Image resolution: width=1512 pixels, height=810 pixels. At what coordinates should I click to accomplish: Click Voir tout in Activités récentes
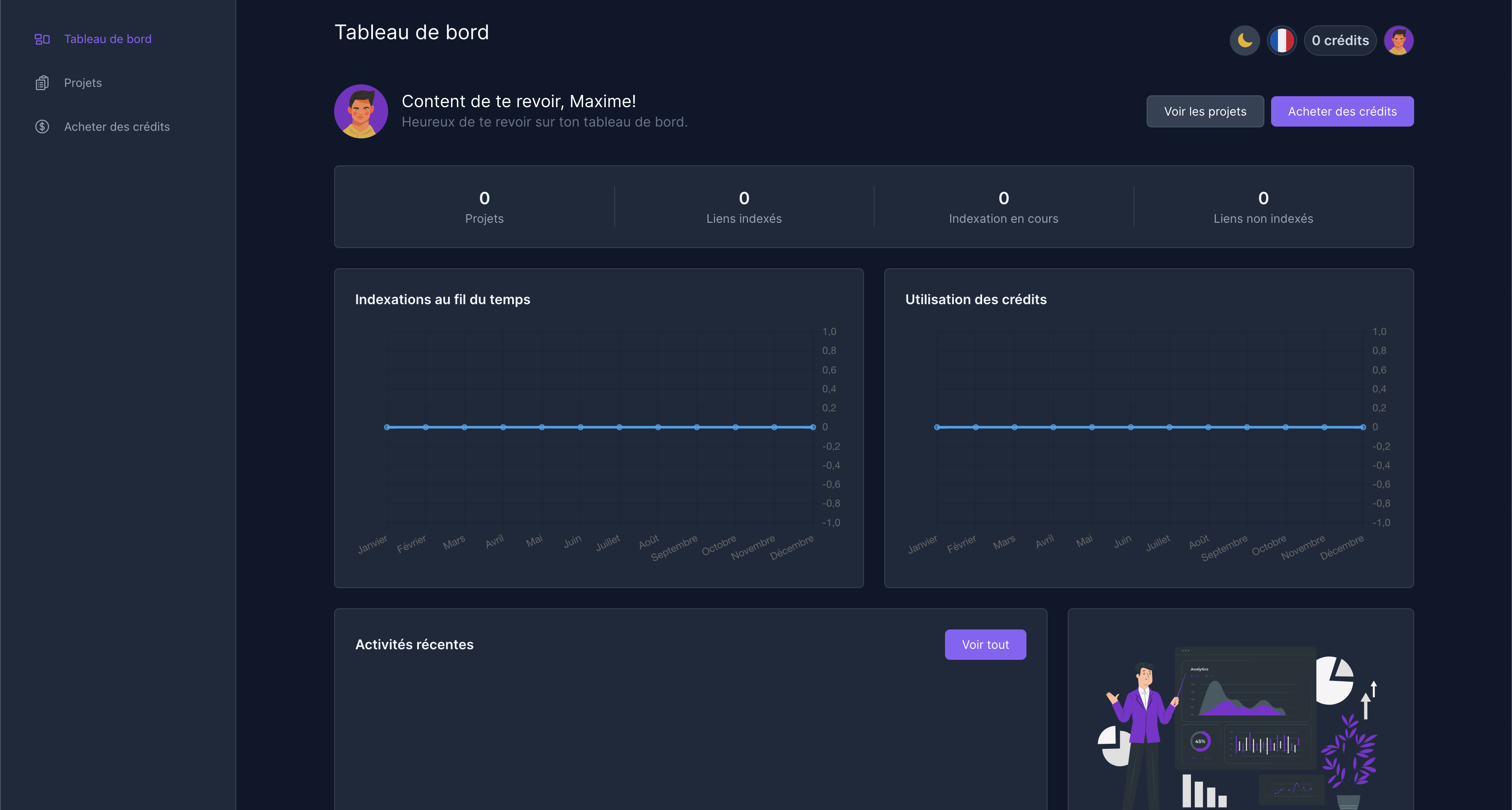[985, 644]
